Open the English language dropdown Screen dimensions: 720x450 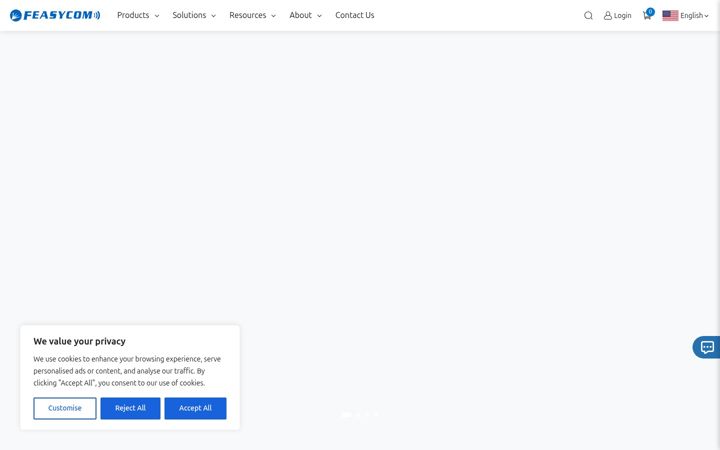click(x=694, y=16)
